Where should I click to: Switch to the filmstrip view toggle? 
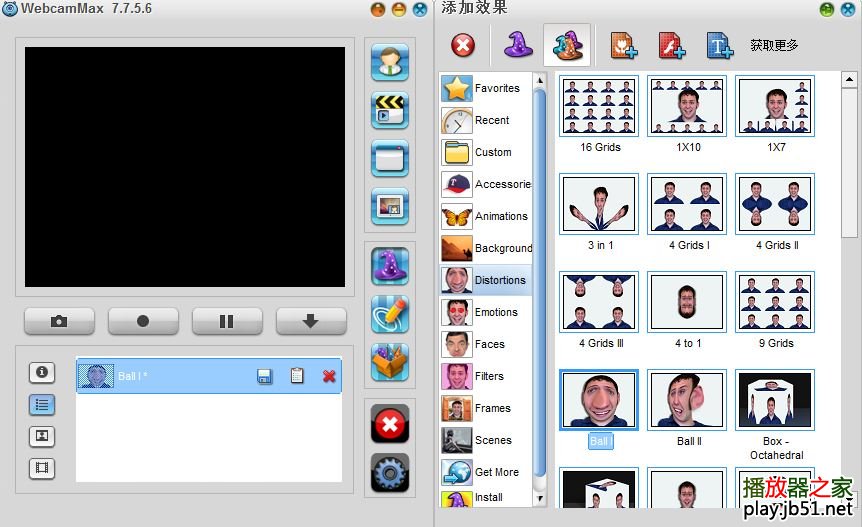click(42, 468)
